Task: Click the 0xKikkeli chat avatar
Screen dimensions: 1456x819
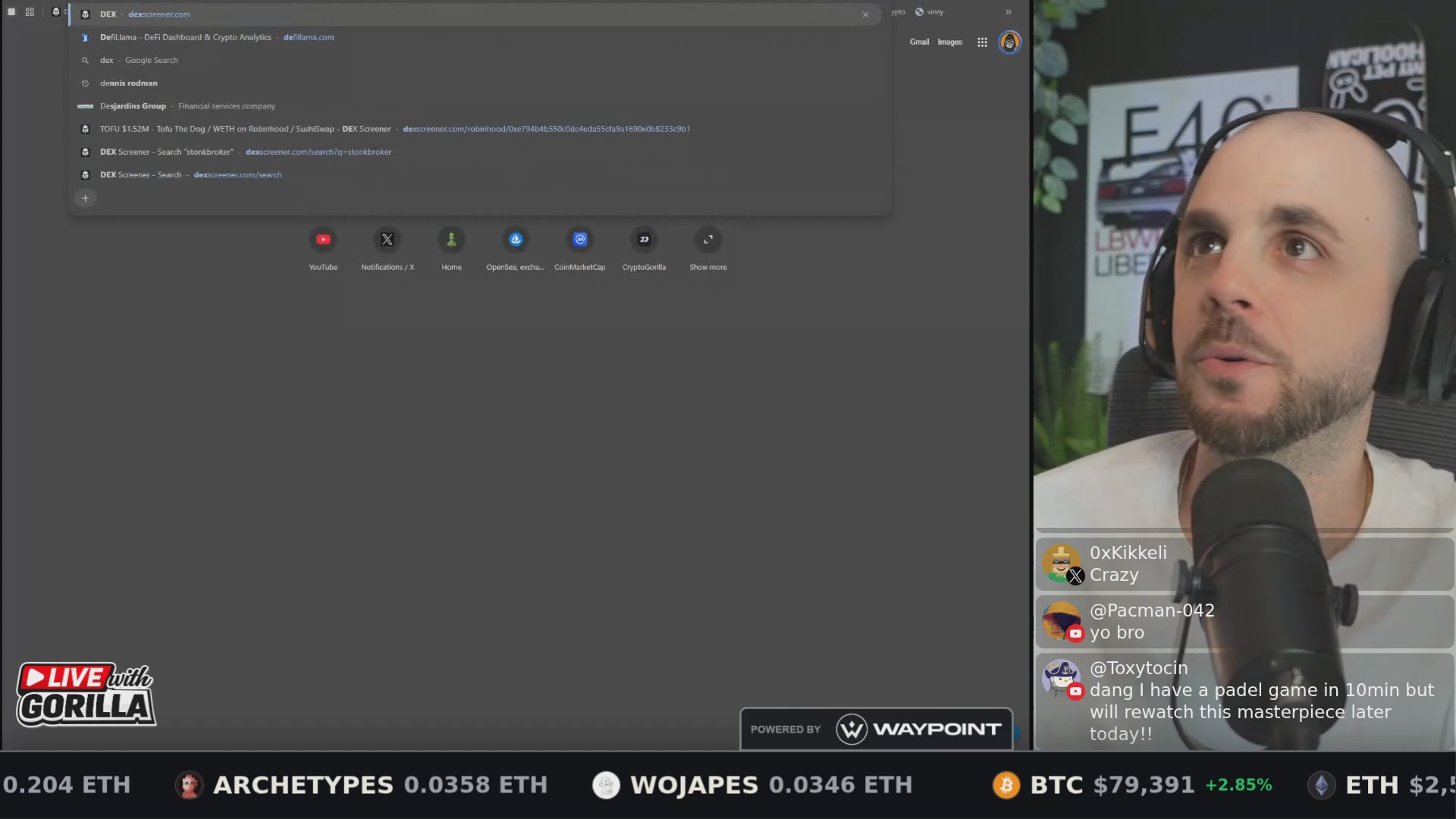Action: pyautogui.click(x=1062, y=564)
